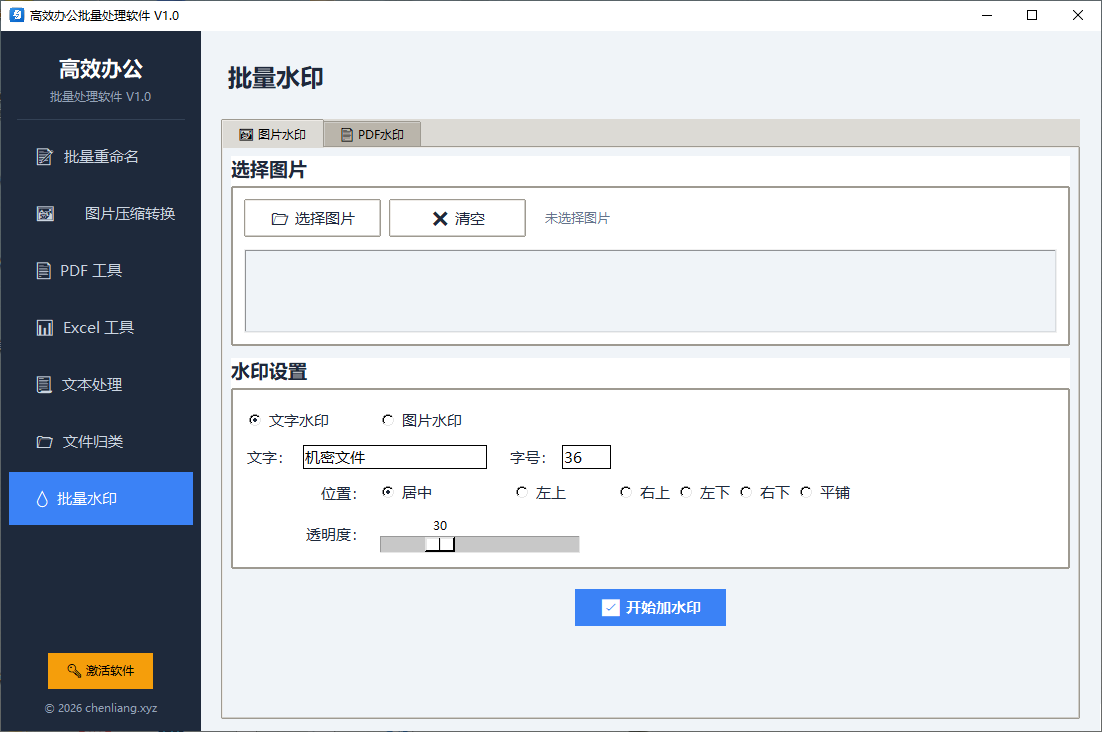
Task: Click the 选择图片 button
Action: pos(313,218)
